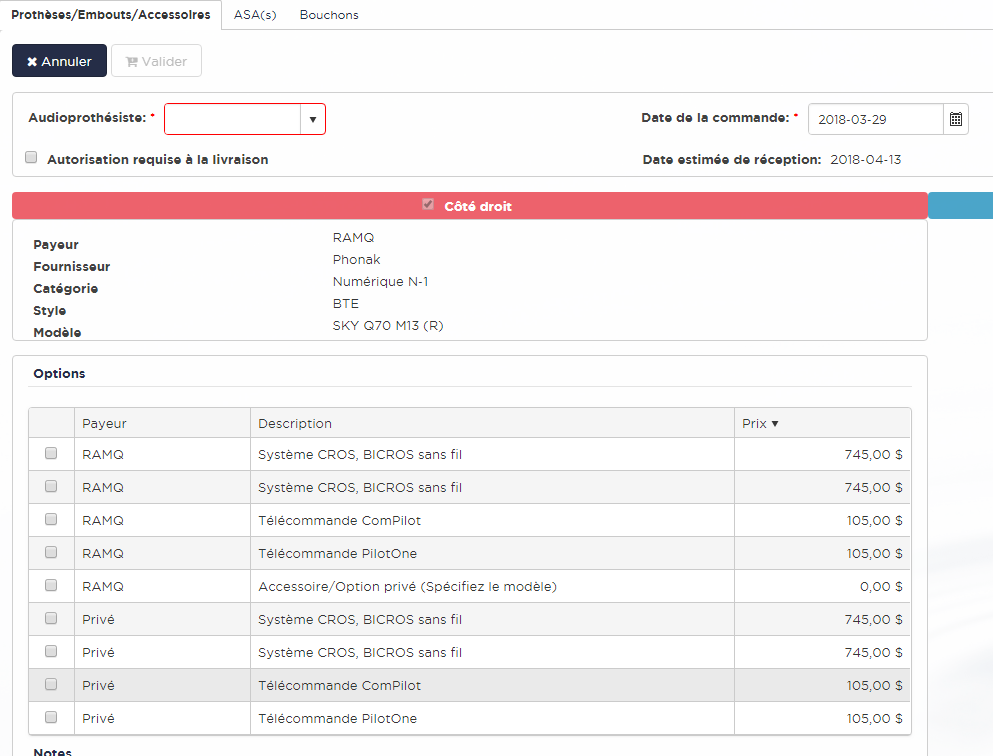993x756 pixels.
Task: Check Privé Télécommande ComPilot option
Action: [51, 685]
